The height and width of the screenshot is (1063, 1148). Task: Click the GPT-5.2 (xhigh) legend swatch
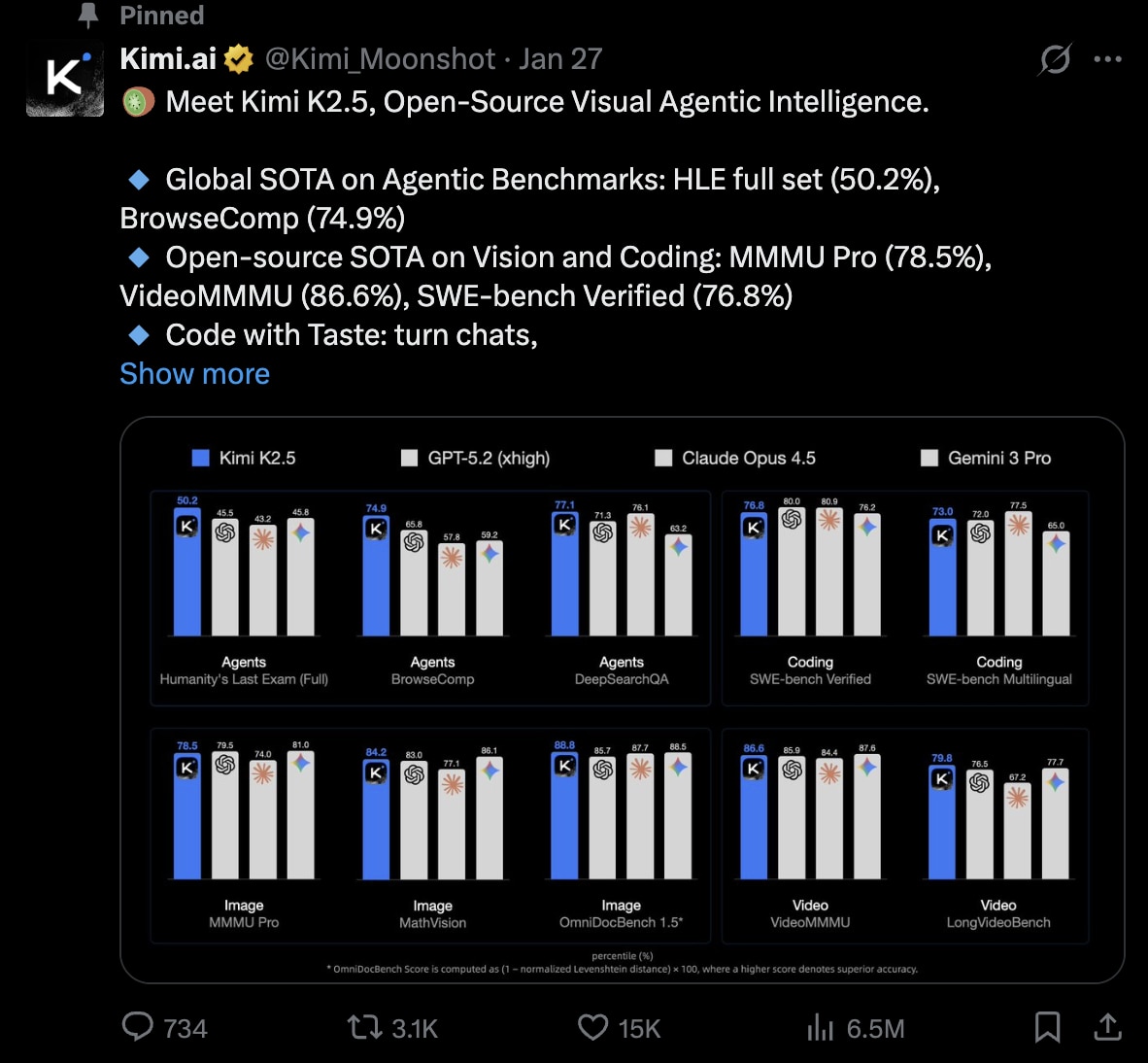pos(410,458)
